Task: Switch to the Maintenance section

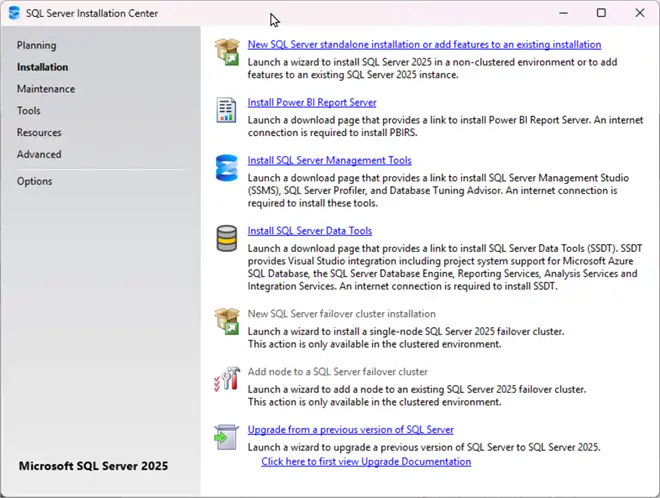Action: click(46, 89)
